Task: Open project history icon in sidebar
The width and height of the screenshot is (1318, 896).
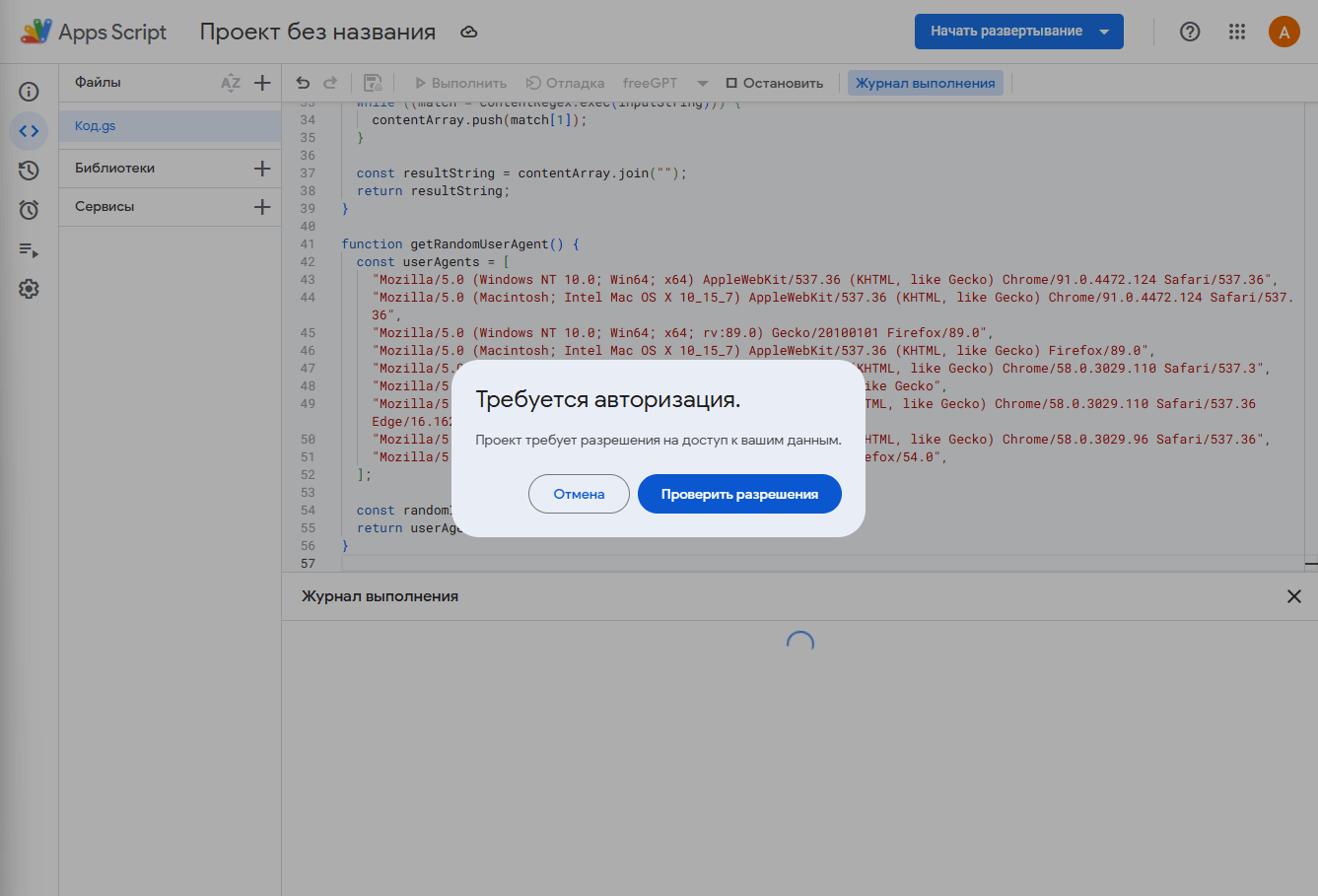Action: pyautogui.click(x=29, y=171)
